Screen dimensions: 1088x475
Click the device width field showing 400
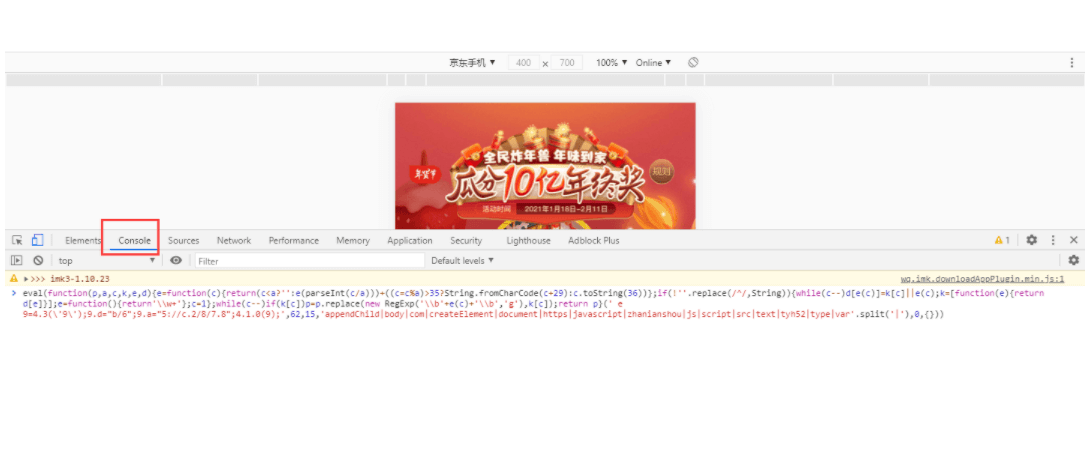(x=524, y=62)
